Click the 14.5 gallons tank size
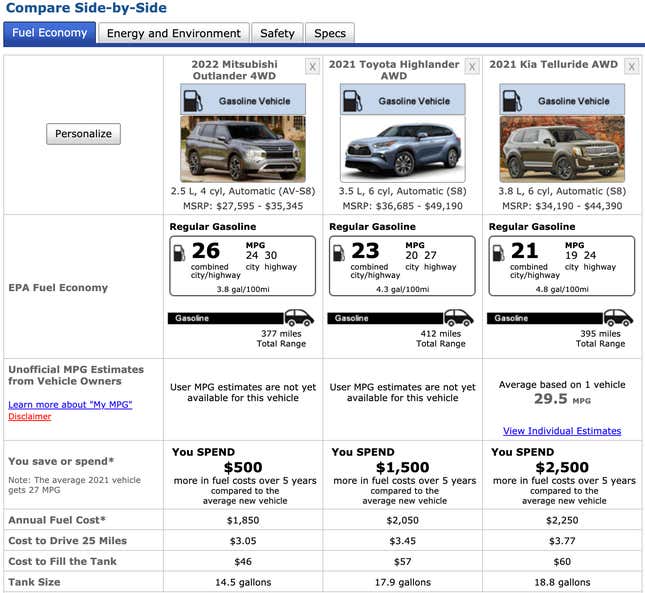 [x=243, y=582]
